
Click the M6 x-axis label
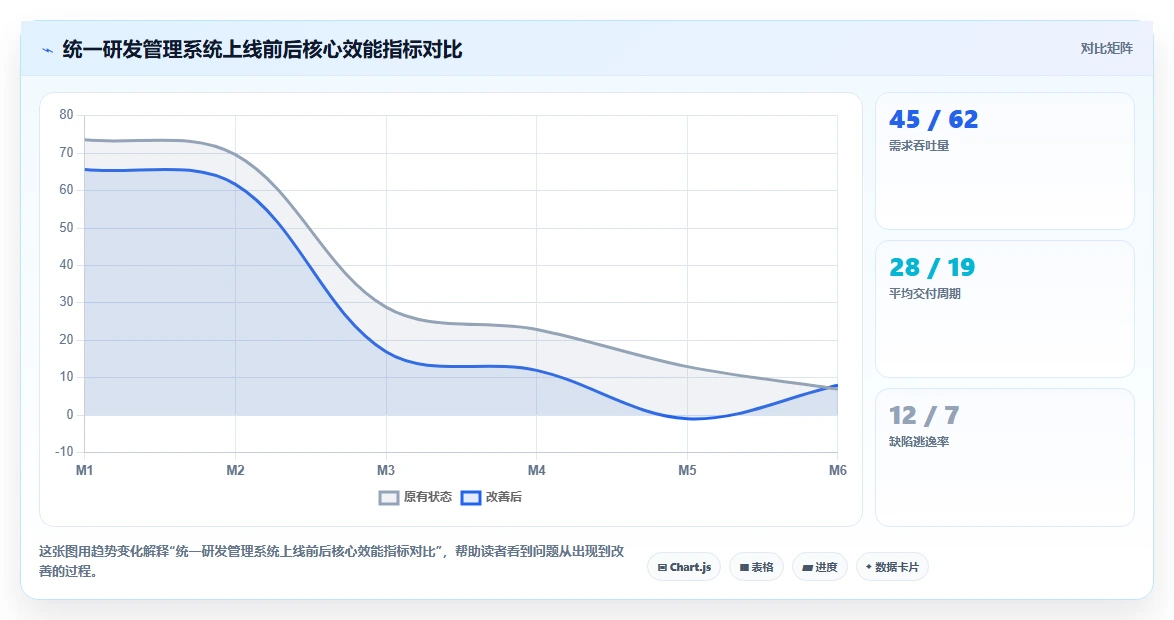837,470
